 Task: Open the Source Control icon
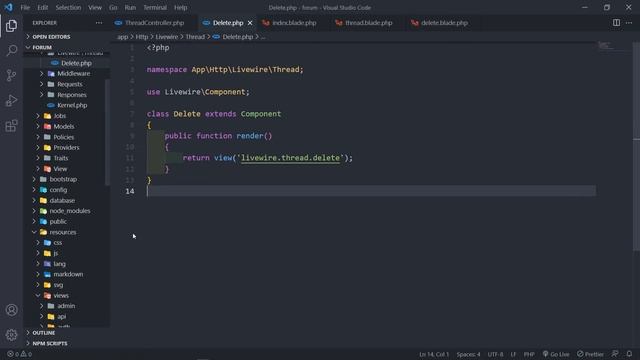11,76
